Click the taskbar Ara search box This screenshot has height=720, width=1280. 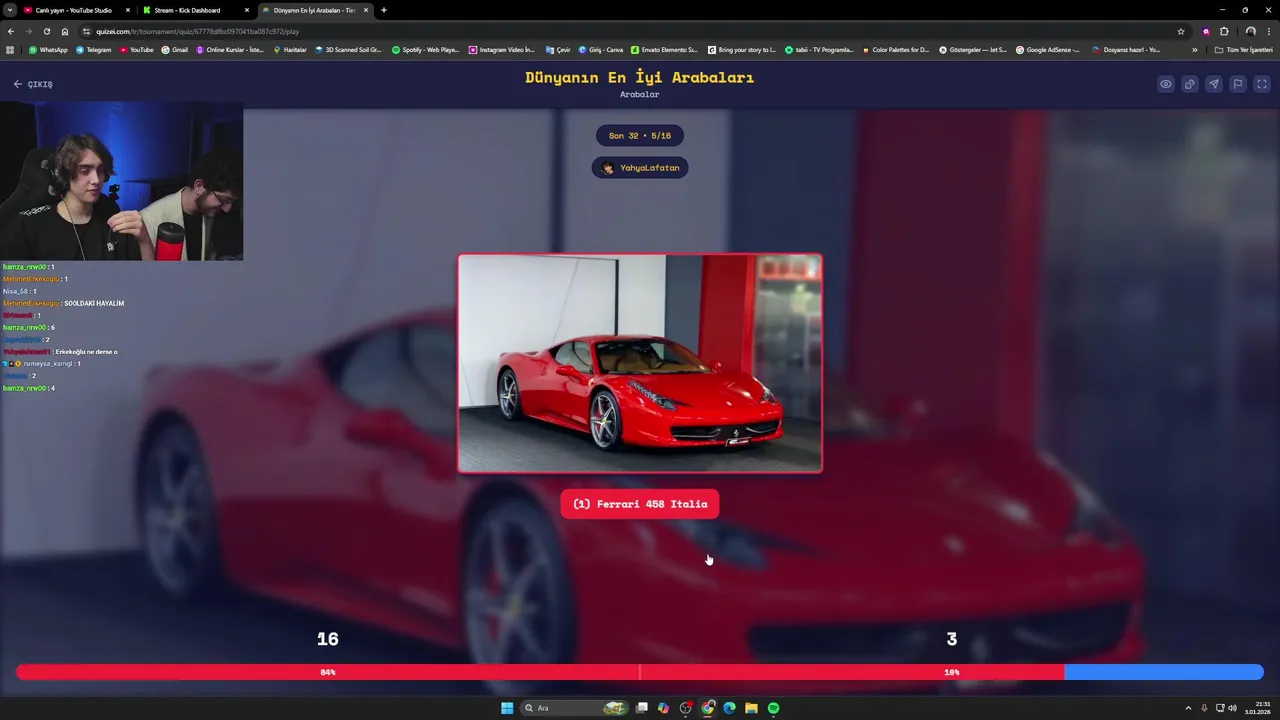574,708
